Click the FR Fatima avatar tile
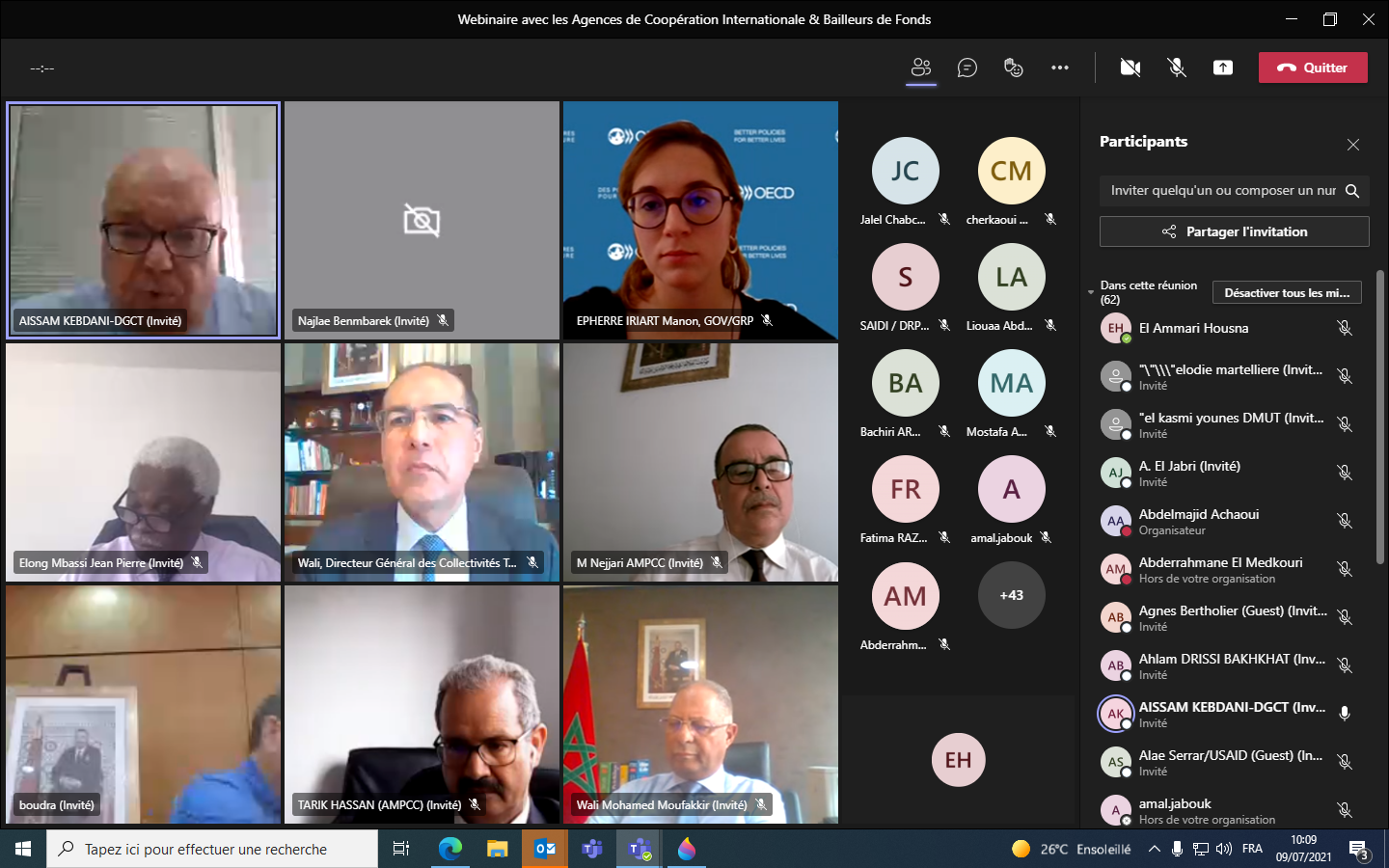 (x=906, y=489)
